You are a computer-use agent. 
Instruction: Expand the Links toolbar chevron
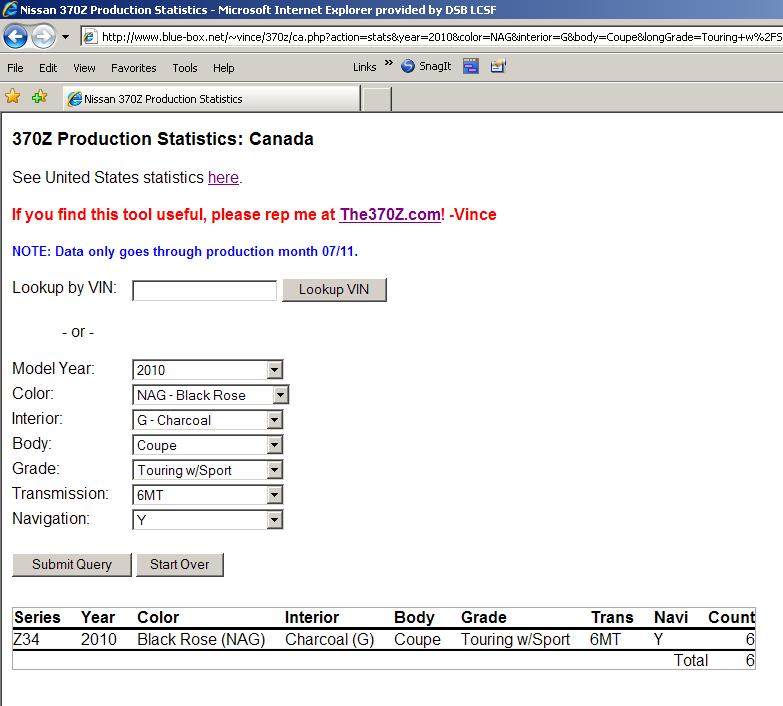[389, 63]
